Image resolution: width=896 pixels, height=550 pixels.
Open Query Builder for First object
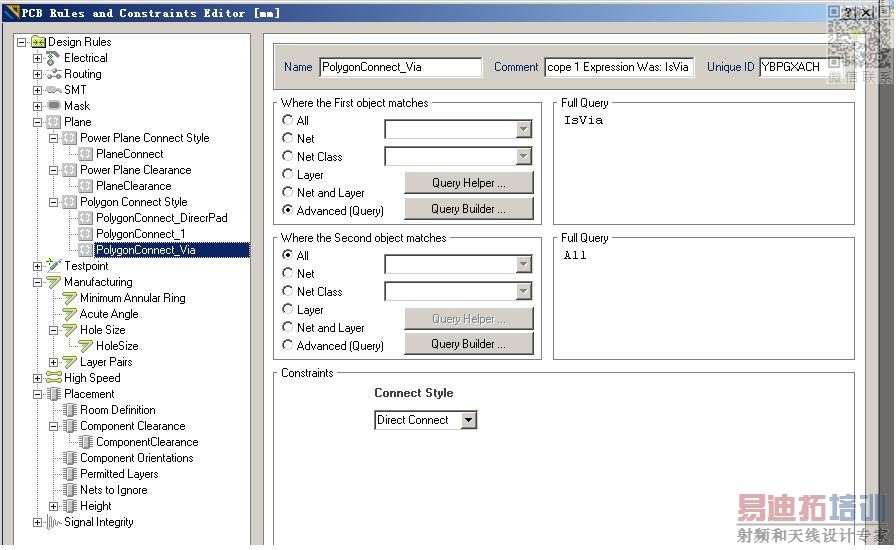click(x=469, y=209)
